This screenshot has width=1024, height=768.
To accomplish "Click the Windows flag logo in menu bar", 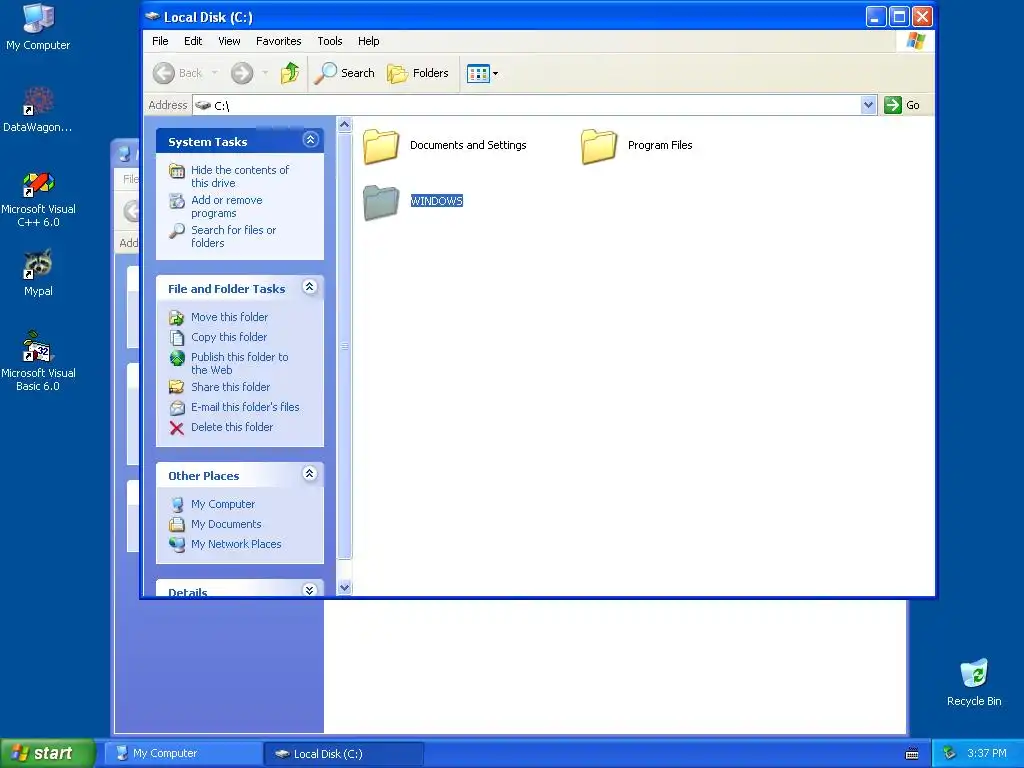I will tap(916, 41).
